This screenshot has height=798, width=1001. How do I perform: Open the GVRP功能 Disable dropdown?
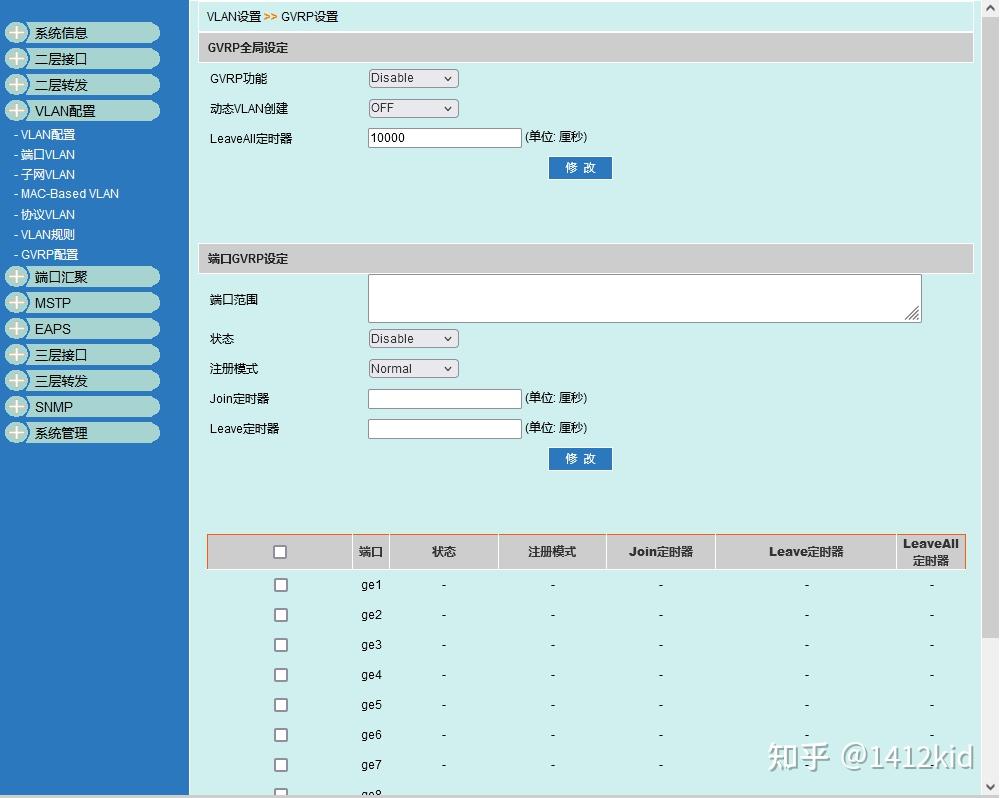[x=413, y=78]
